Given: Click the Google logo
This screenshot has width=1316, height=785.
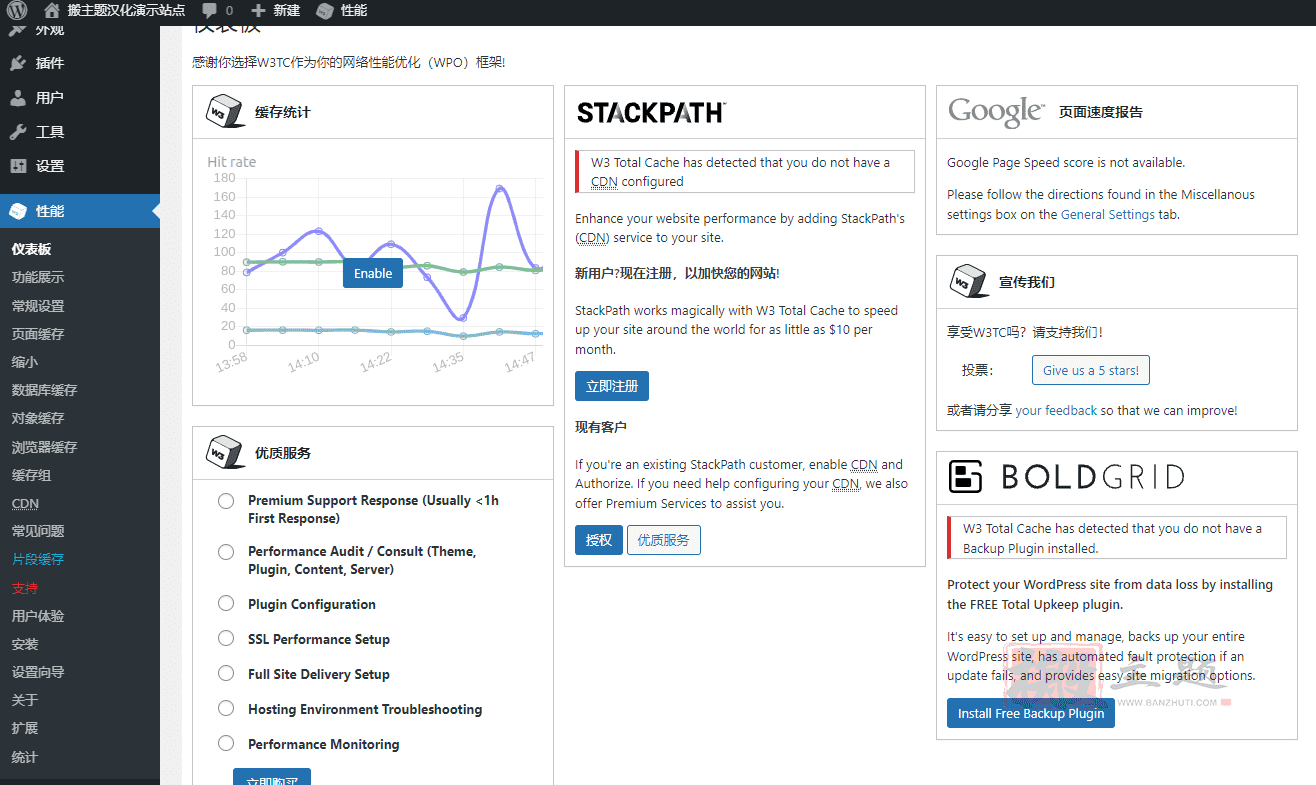Looking at the screenshot, I should pyautogui.click(x=996, y=112).
